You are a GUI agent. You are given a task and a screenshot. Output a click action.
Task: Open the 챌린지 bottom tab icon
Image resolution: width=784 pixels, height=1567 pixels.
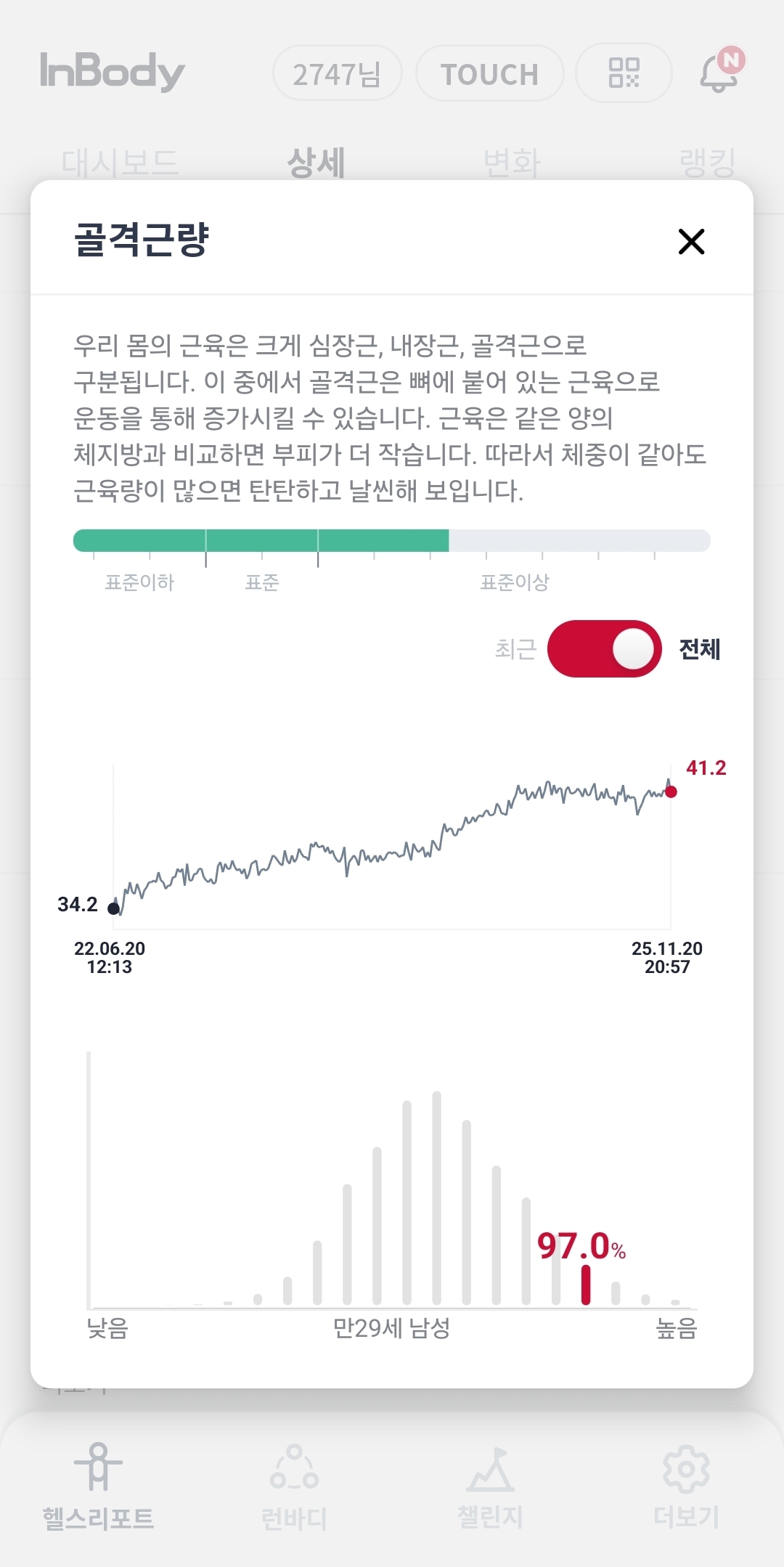tap(490, 1469)
